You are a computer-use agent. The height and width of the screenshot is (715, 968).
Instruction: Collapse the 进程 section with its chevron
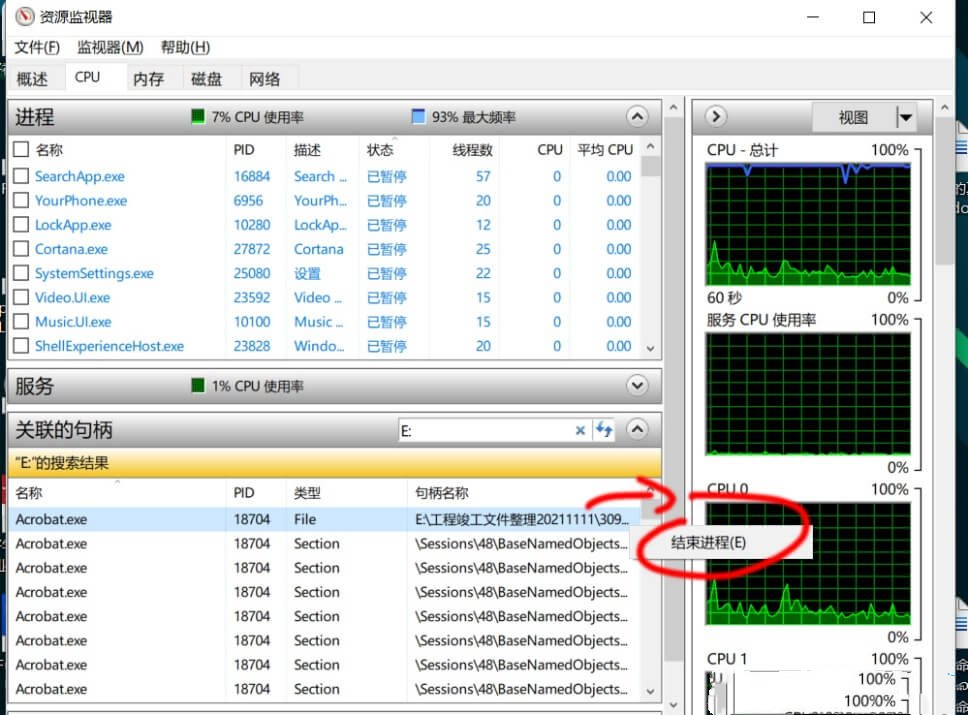pyautogui.click(x=638, y=117)
